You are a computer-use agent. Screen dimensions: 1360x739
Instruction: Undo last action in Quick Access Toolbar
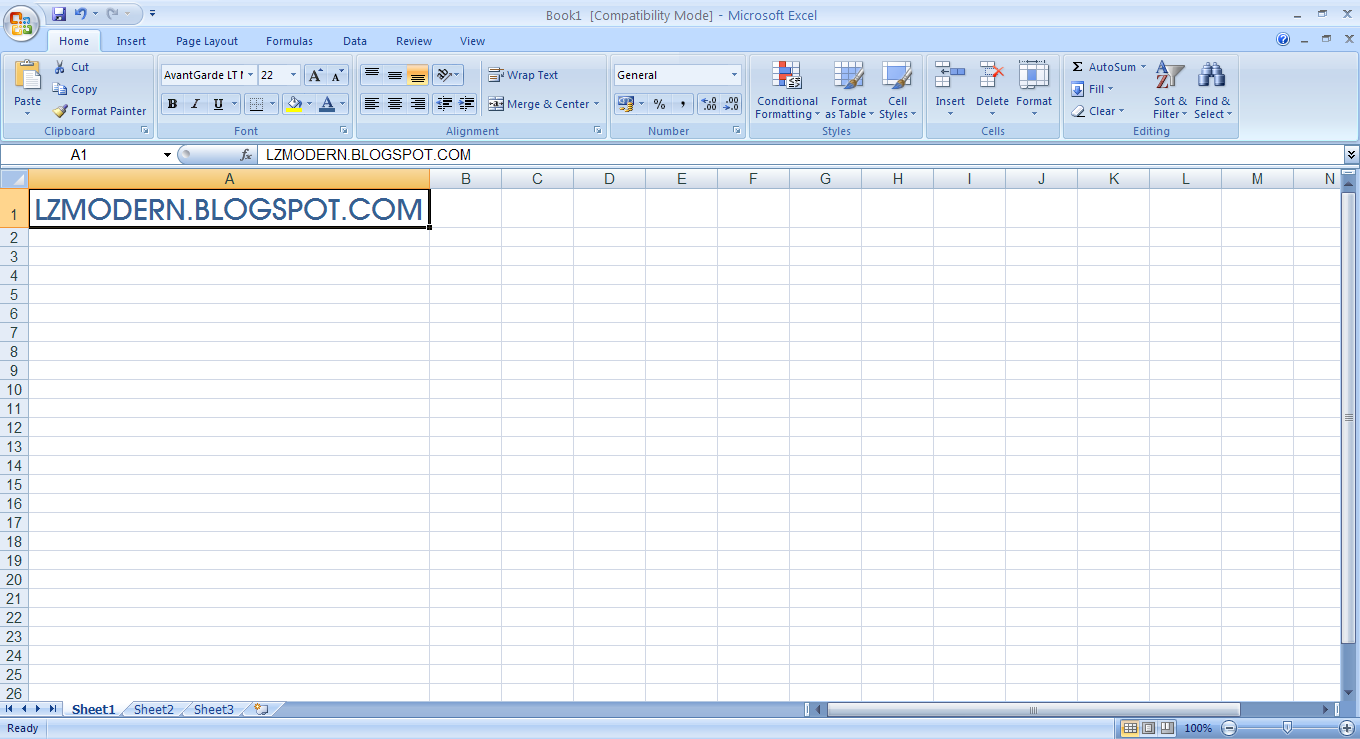point(81,14)
